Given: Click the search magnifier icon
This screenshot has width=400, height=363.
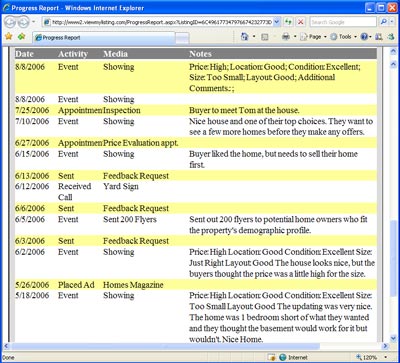Looking at the screenshot, I should [383, 22].
